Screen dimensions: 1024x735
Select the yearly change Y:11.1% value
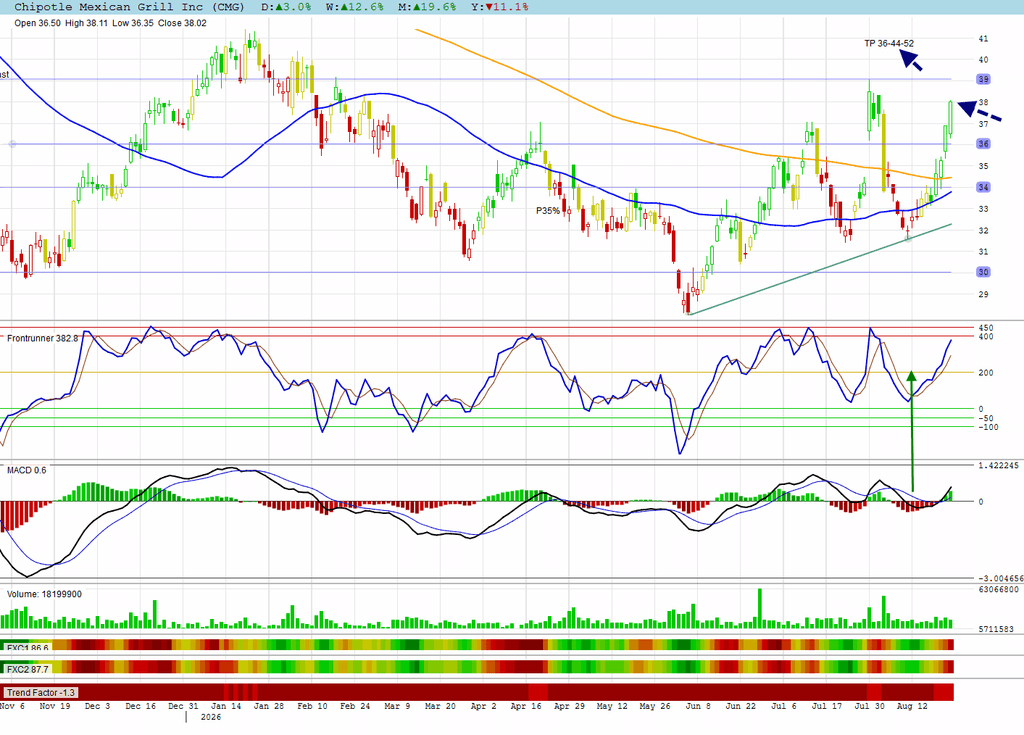500,7
